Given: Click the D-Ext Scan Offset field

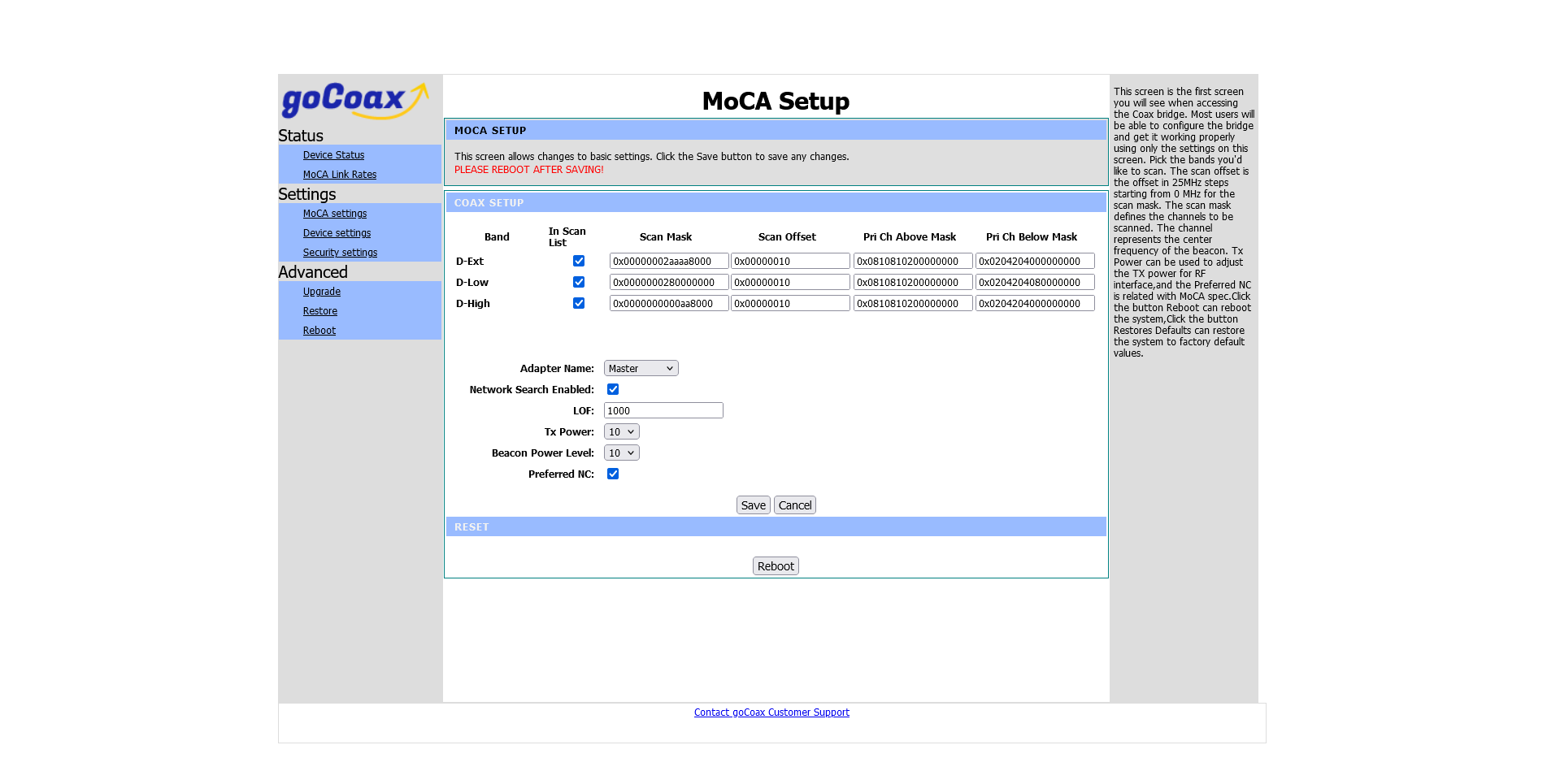Looking at the screenshot, I should pos(790,261).
